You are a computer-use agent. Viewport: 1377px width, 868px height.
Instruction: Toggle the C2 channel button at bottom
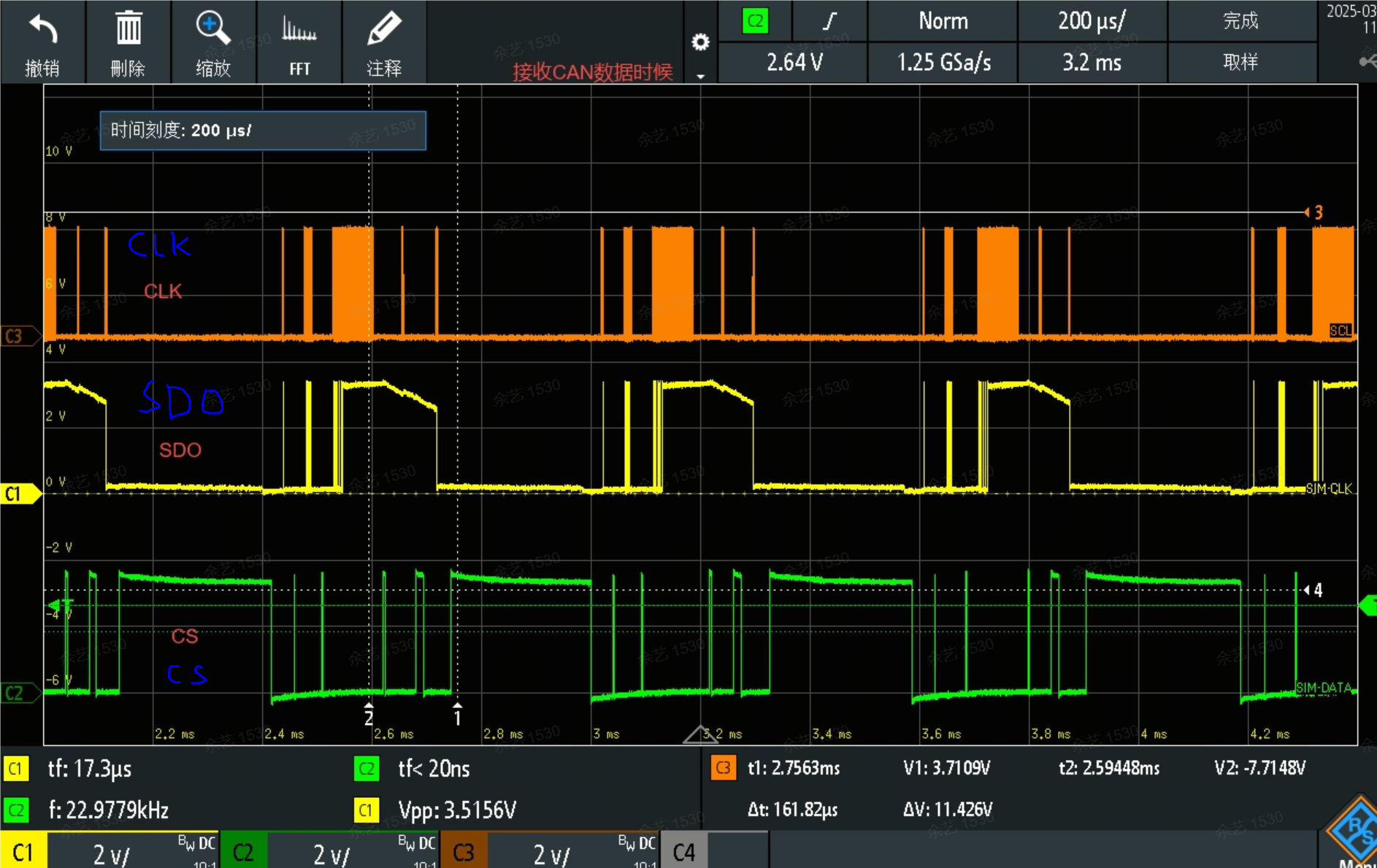(243, 851)
